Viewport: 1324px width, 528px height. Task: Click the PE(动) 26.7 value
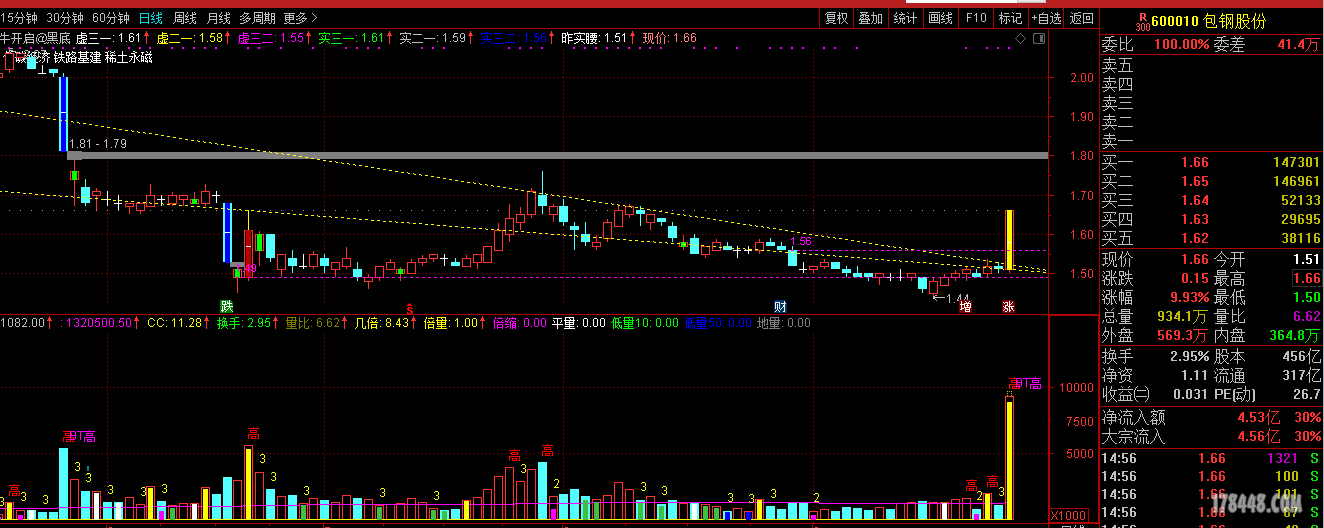coord(1305,394)
